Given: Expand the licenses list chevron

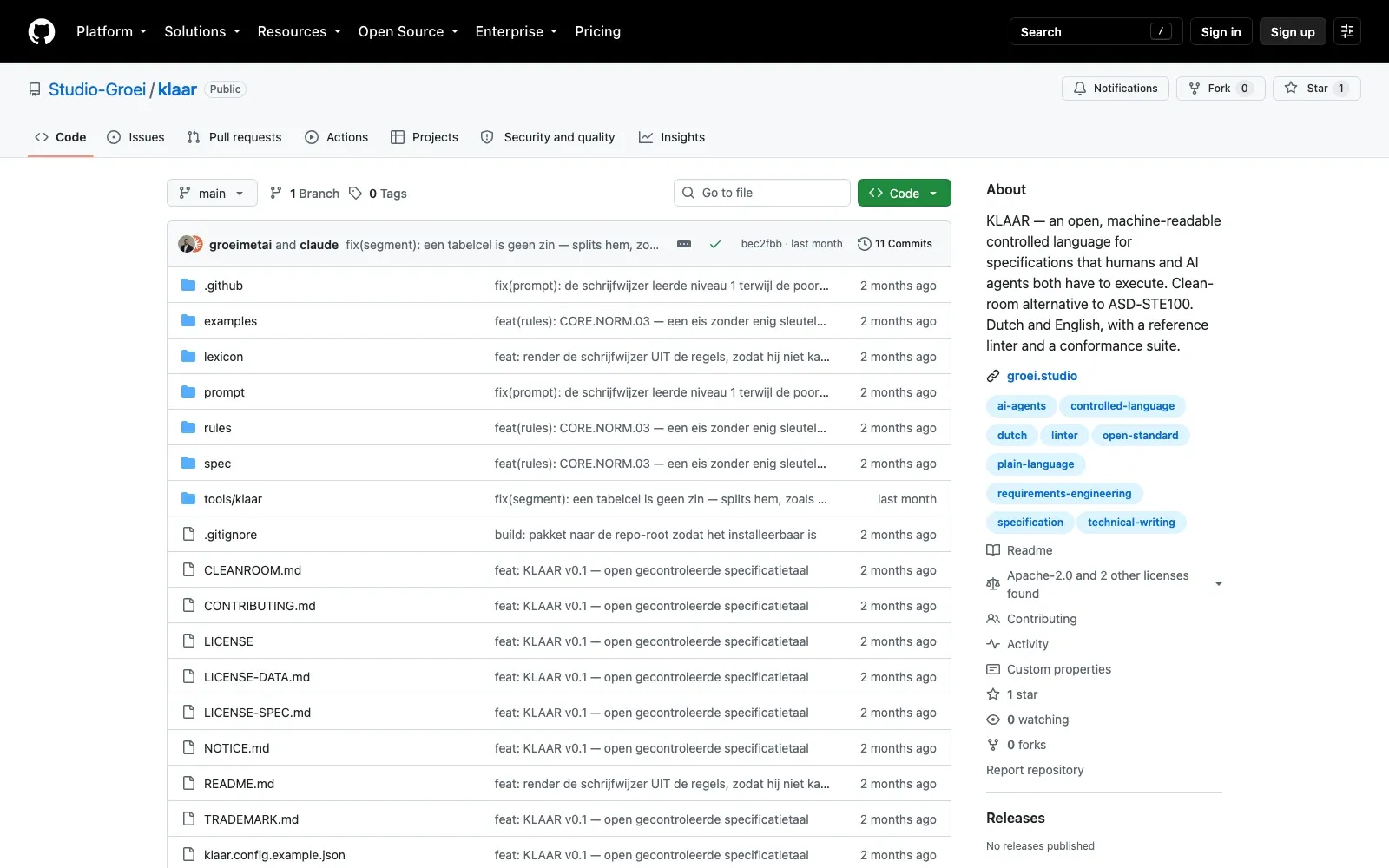Looking at the screenshot, I should (x=1219, y=584).
